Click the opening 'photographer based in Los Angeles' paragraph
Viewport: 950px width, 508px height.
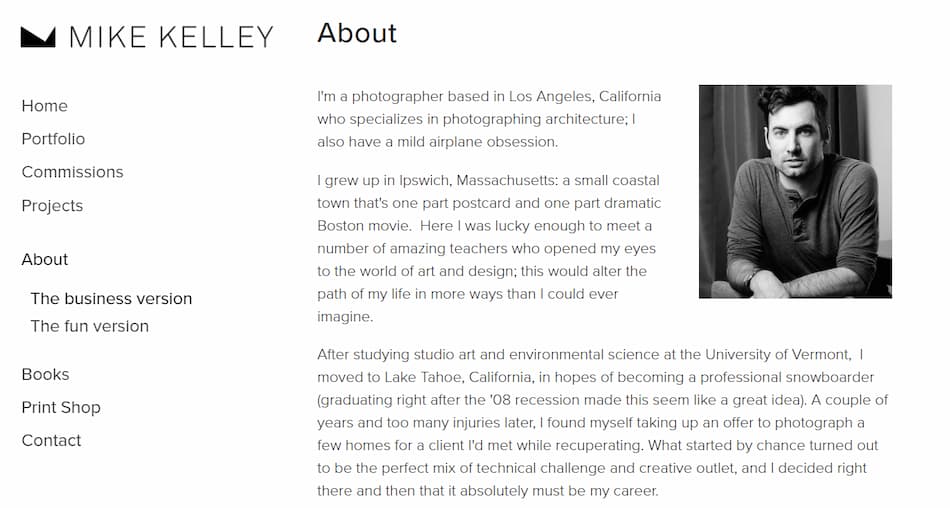pyautogui.click(x=489, y=119)
